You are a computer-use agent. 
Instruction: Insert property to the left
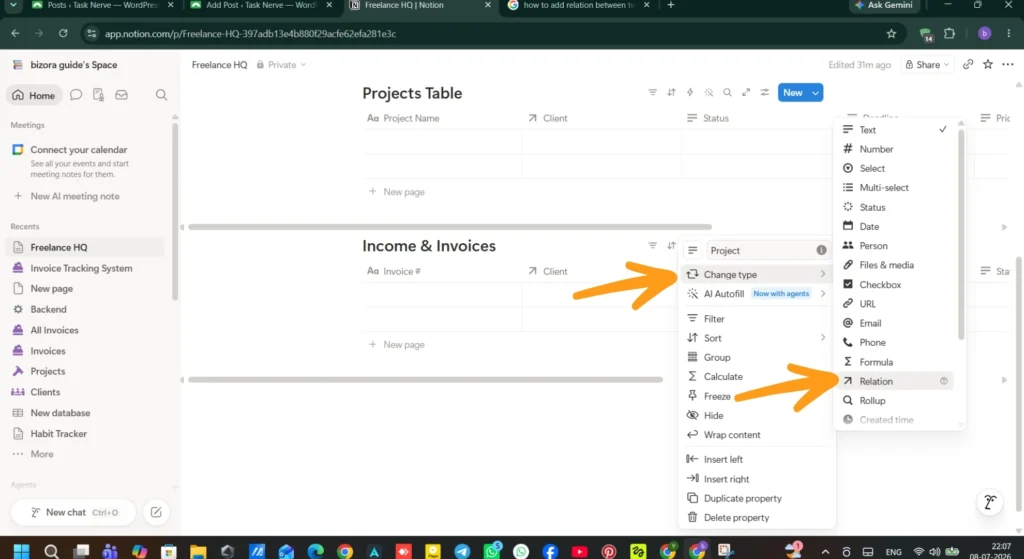coord(756,459)
